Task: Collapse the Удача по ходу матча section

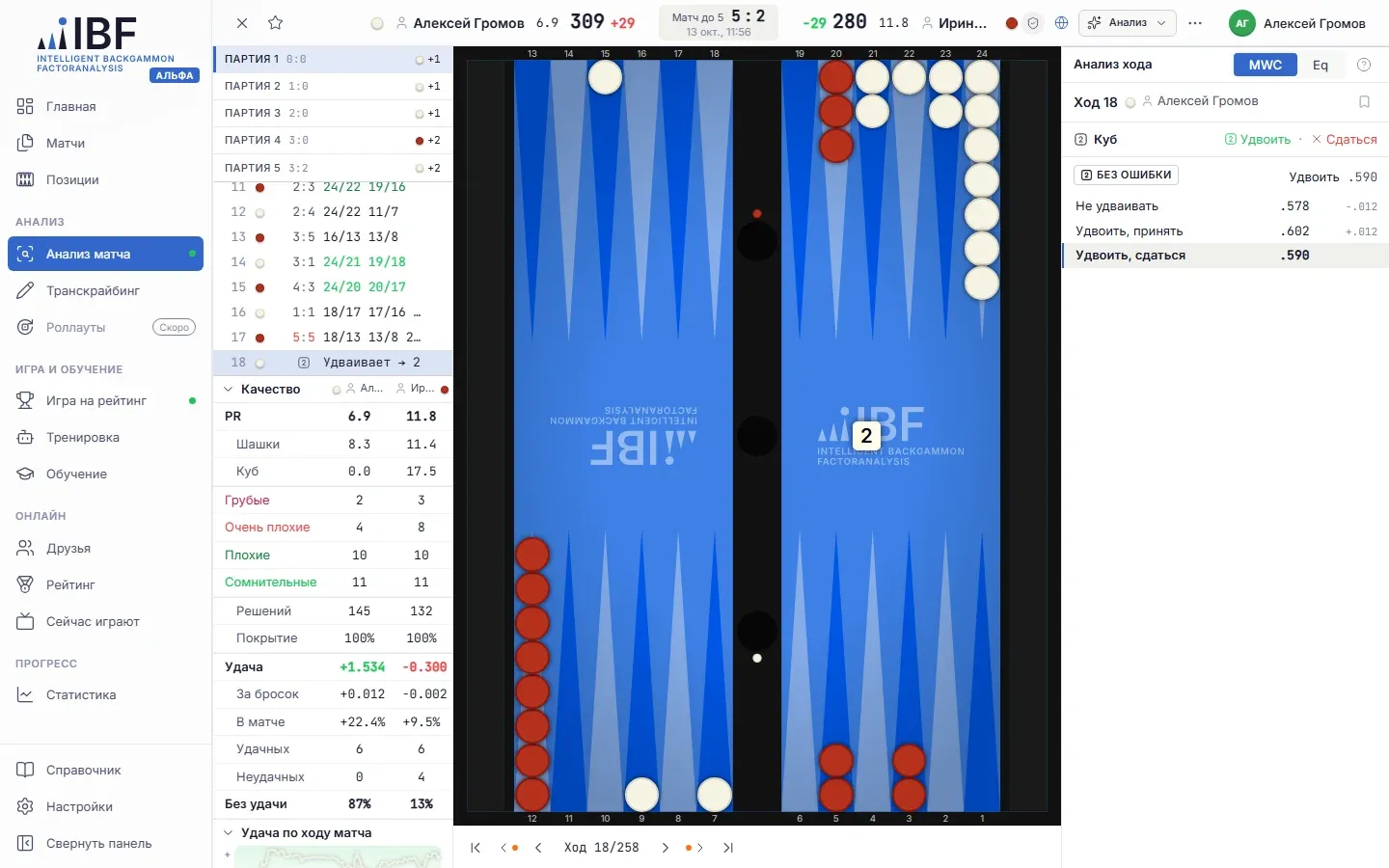Action: (x=229, y=833)
